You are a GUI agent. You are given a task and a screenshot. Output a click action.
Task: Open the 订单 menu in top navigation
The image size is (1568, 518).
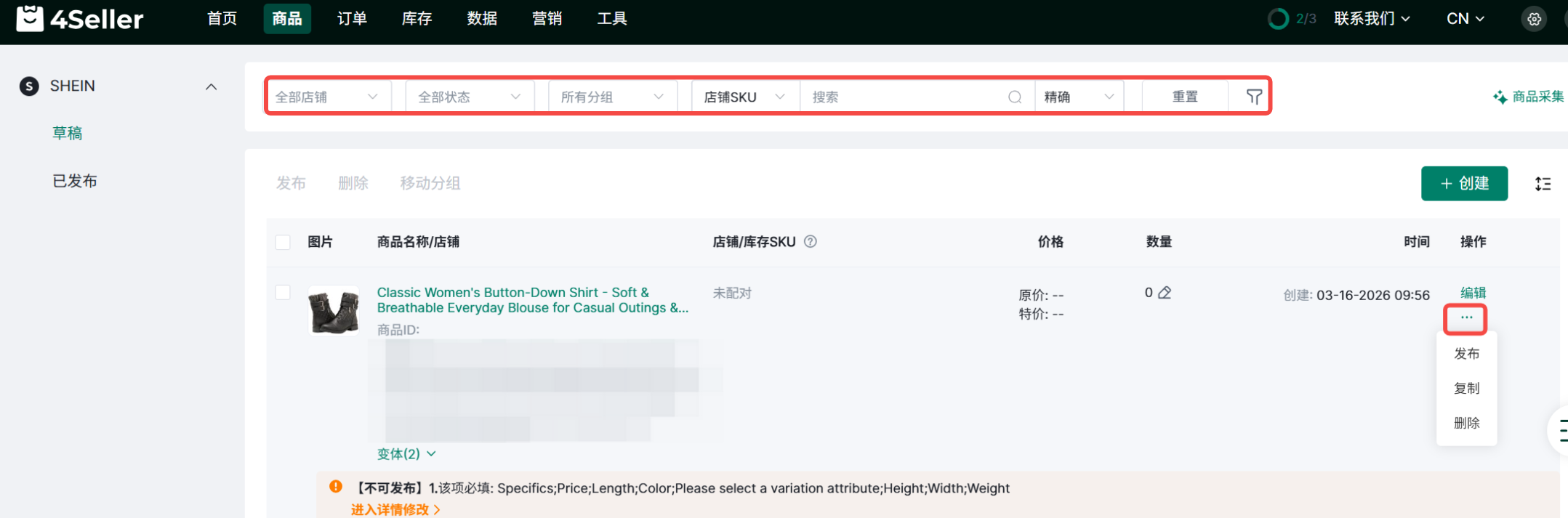pos(352,19)
